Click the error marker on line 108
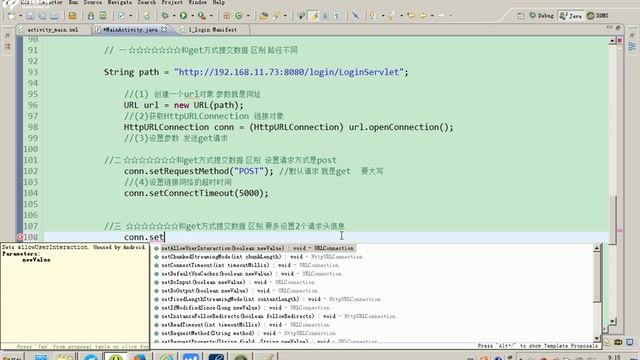This screenshot has width=640, height=360. pyautogui.click(x=20, y=237)
